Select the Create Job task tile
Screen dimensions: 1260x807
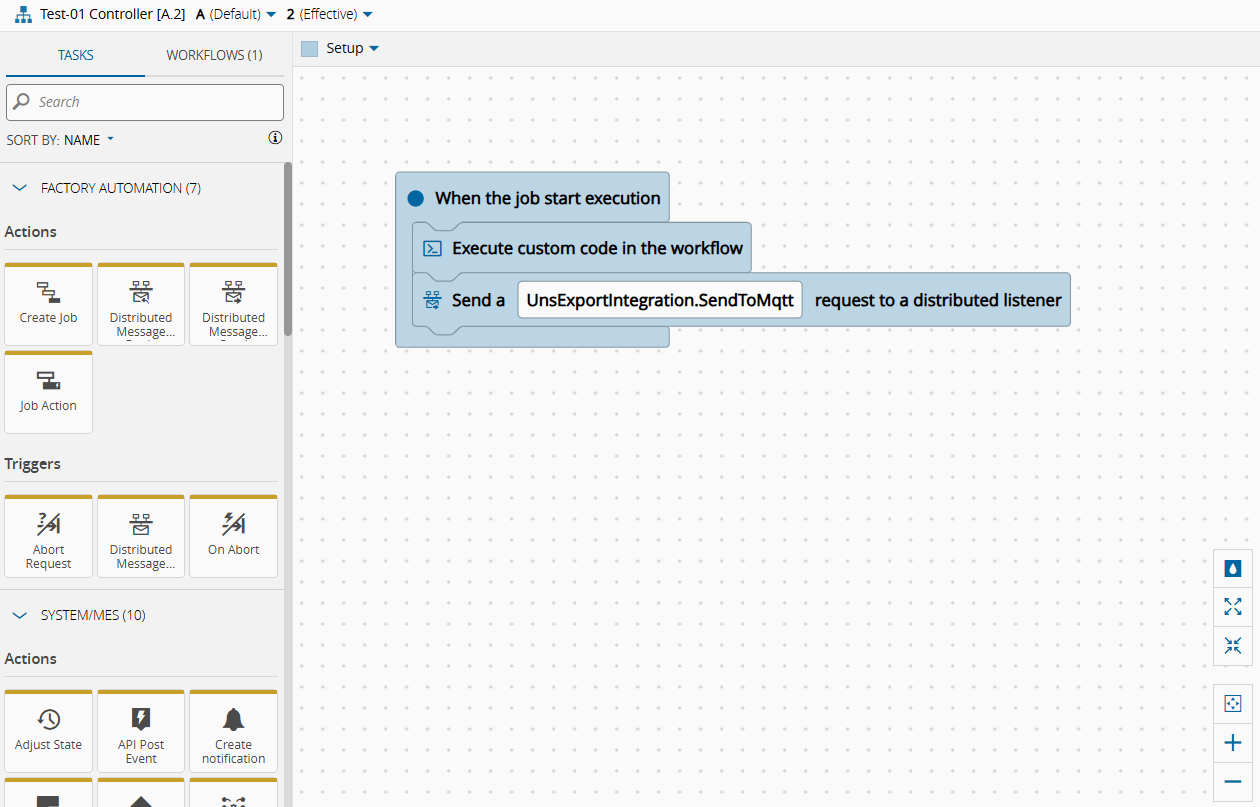click(x=48, y=304)
